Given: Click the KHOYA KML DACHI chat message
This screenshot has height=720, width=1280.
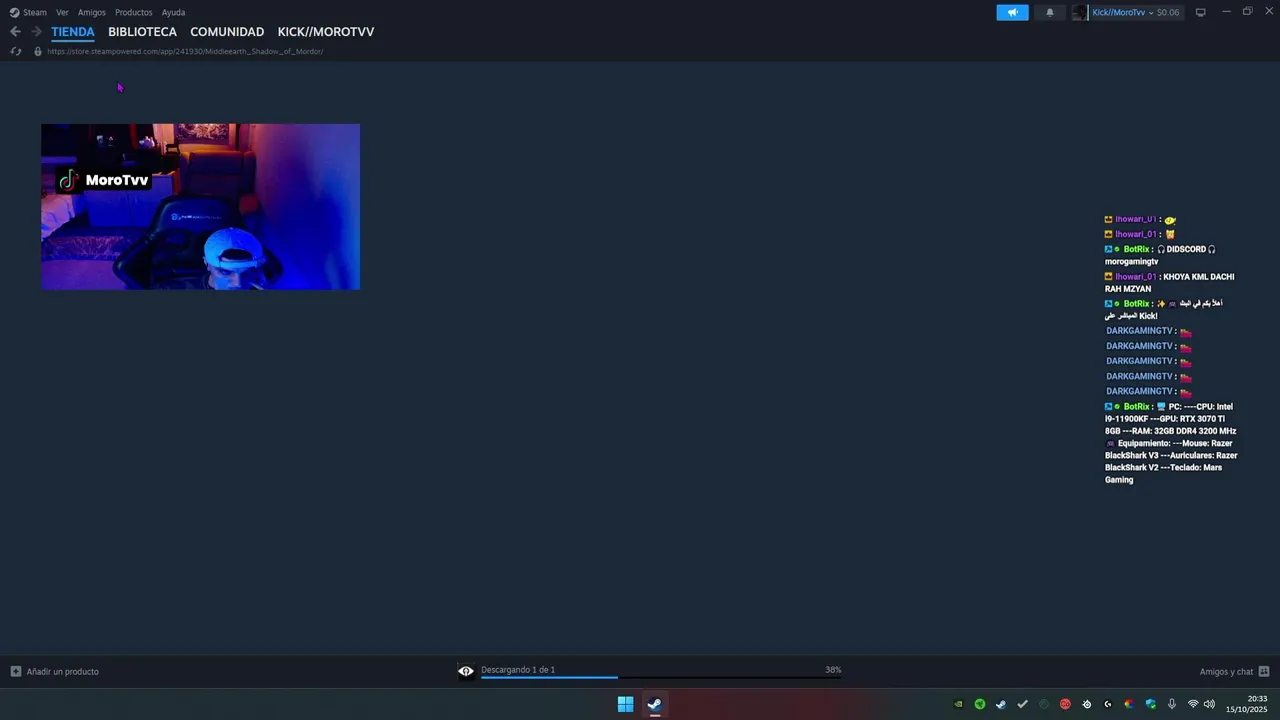Looking at the screenshot, I should pos(1170,282).
